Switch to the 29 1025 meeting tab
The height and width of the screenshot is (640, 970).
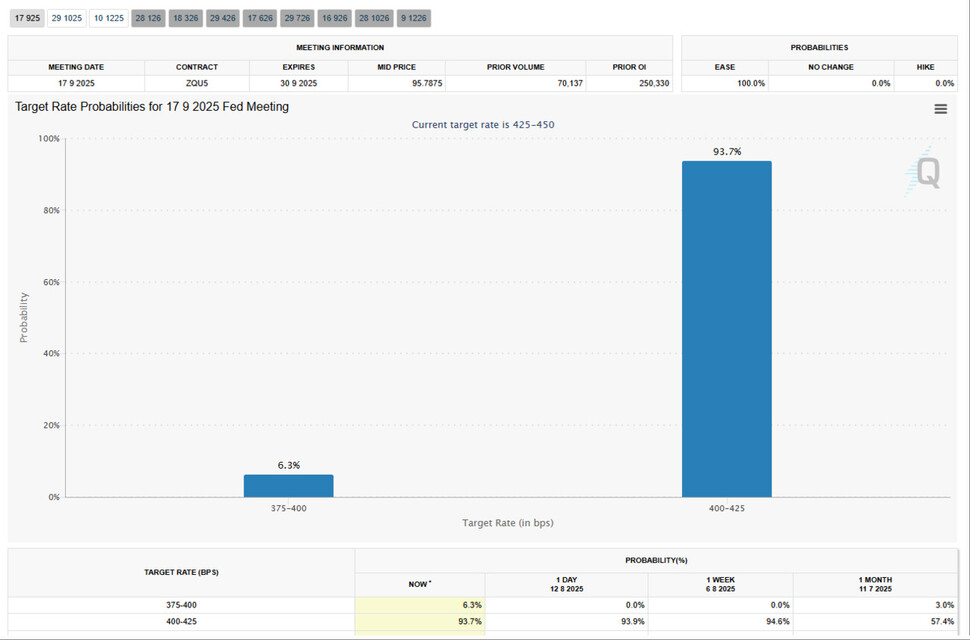click(x=67, y=18)
